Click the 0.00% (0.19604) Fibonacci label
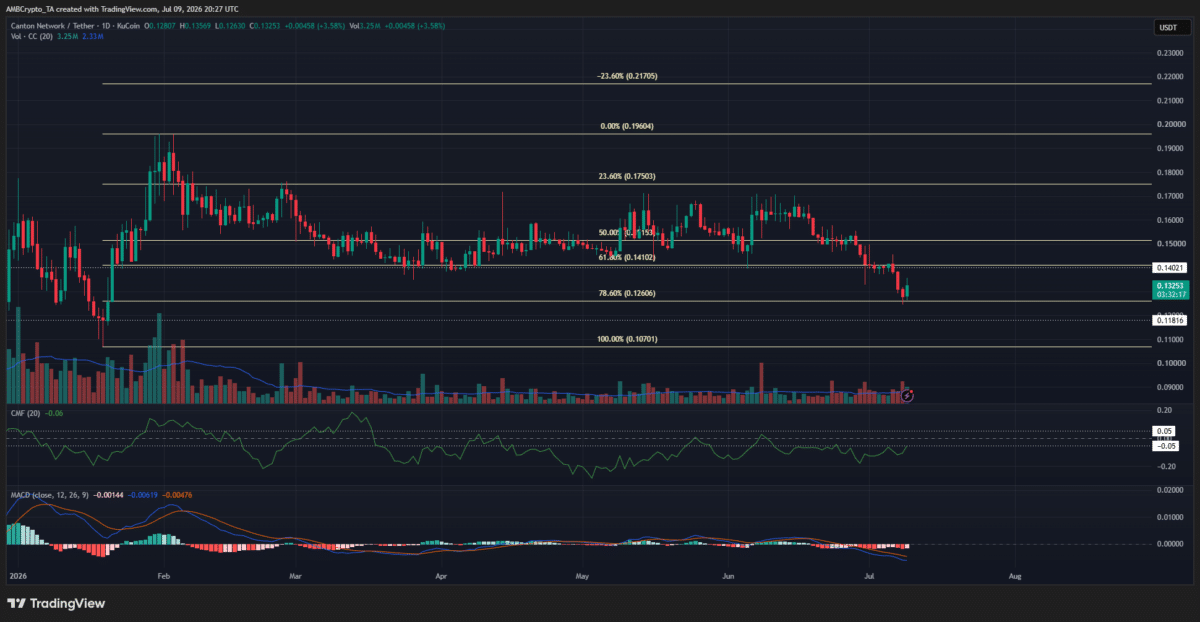Screen dimensions: 1200x622 tap(629, 126)
